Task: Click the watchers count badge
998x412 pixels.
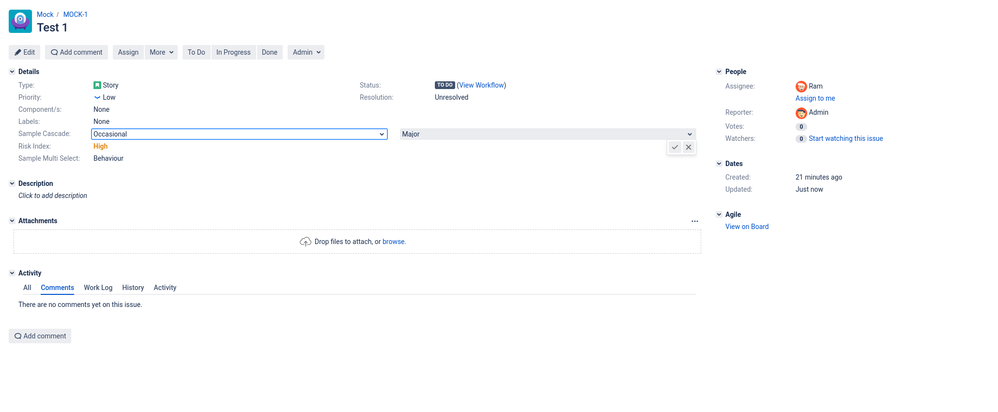Action: coord(801,139)
